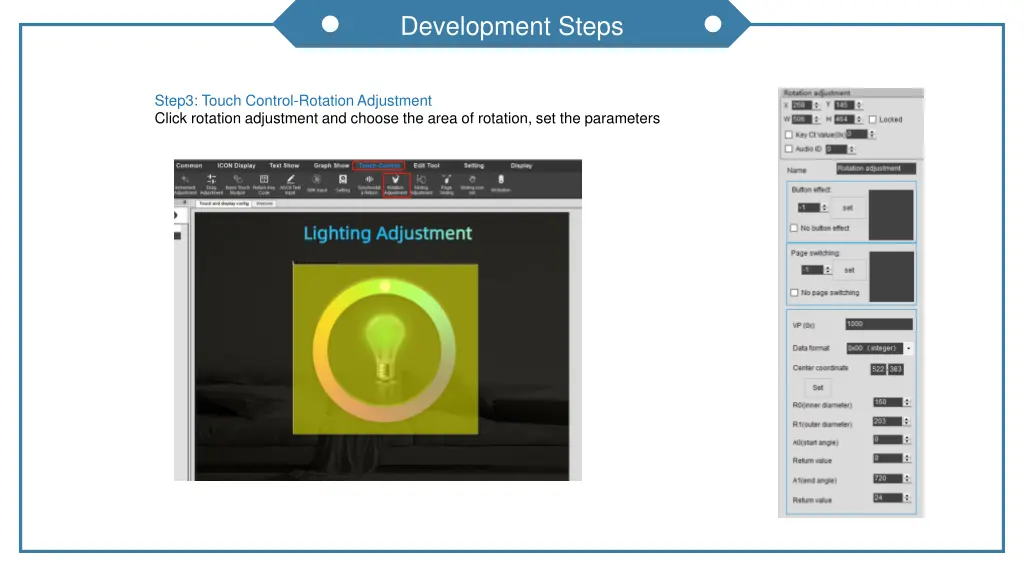
Task: Open the Setting menu tab
Action: 474,166
